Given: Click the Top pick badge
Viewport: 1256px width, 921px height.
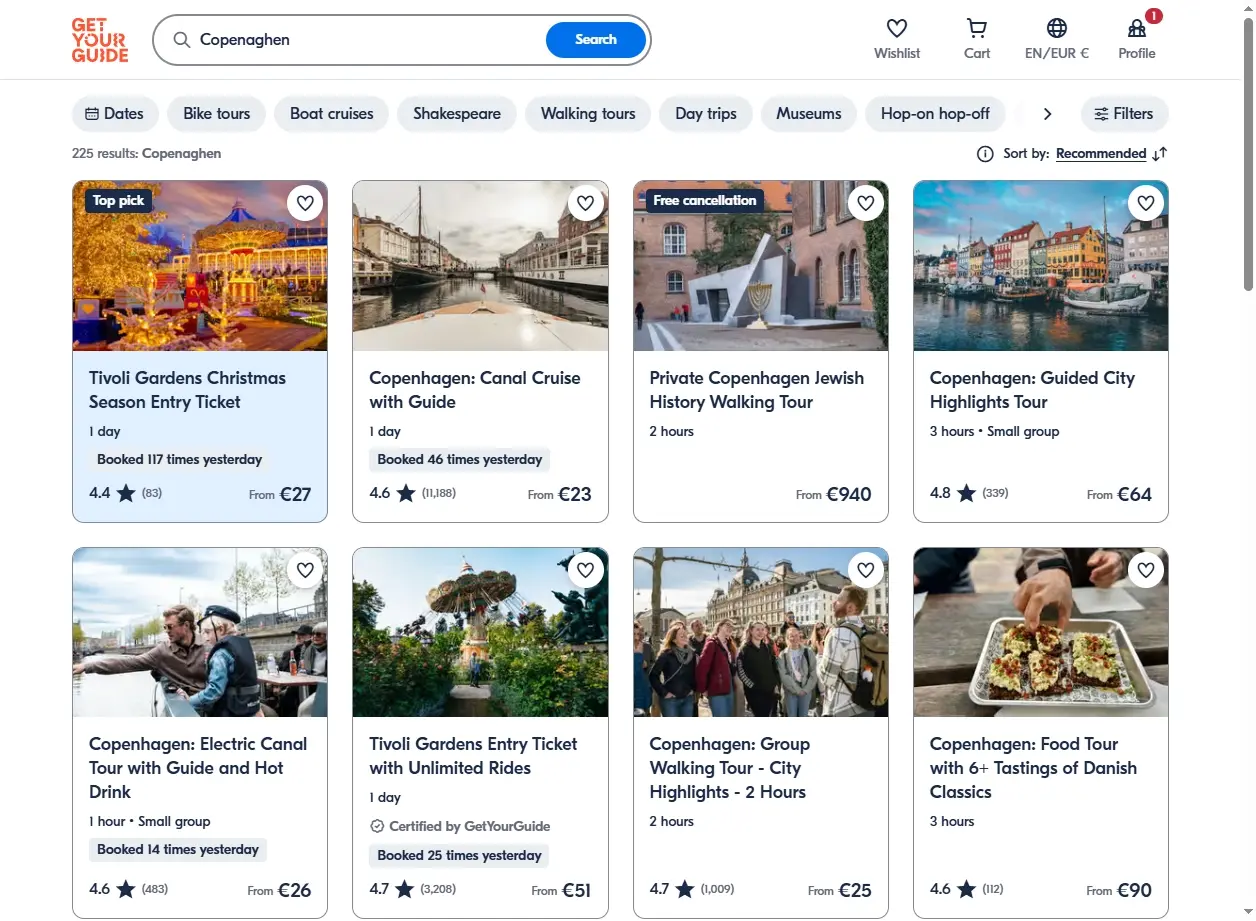Looking at the screenshot, I should click(x=118, y=201).
